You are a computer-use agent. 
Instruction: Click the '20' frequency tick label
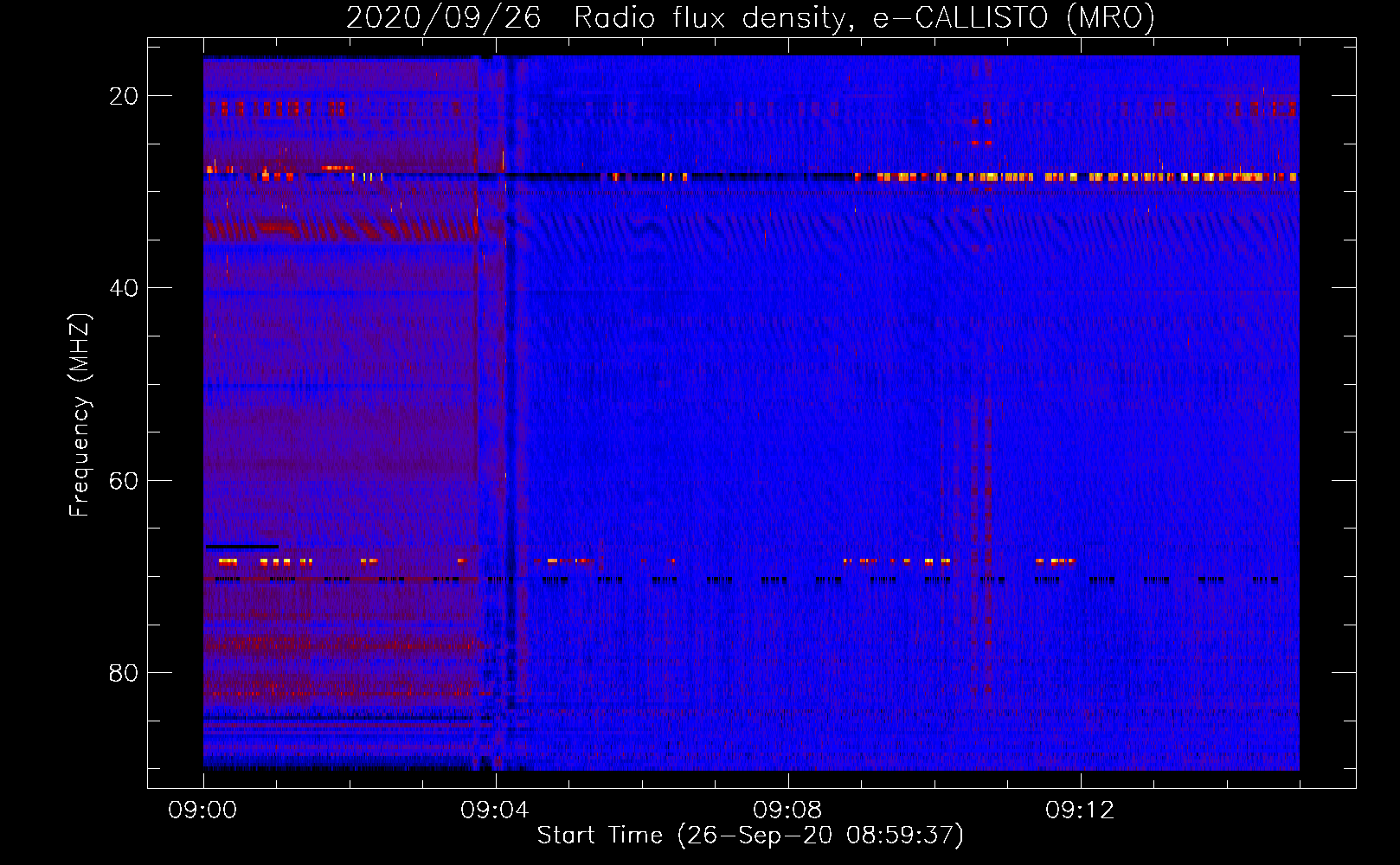tap(124, 96)
